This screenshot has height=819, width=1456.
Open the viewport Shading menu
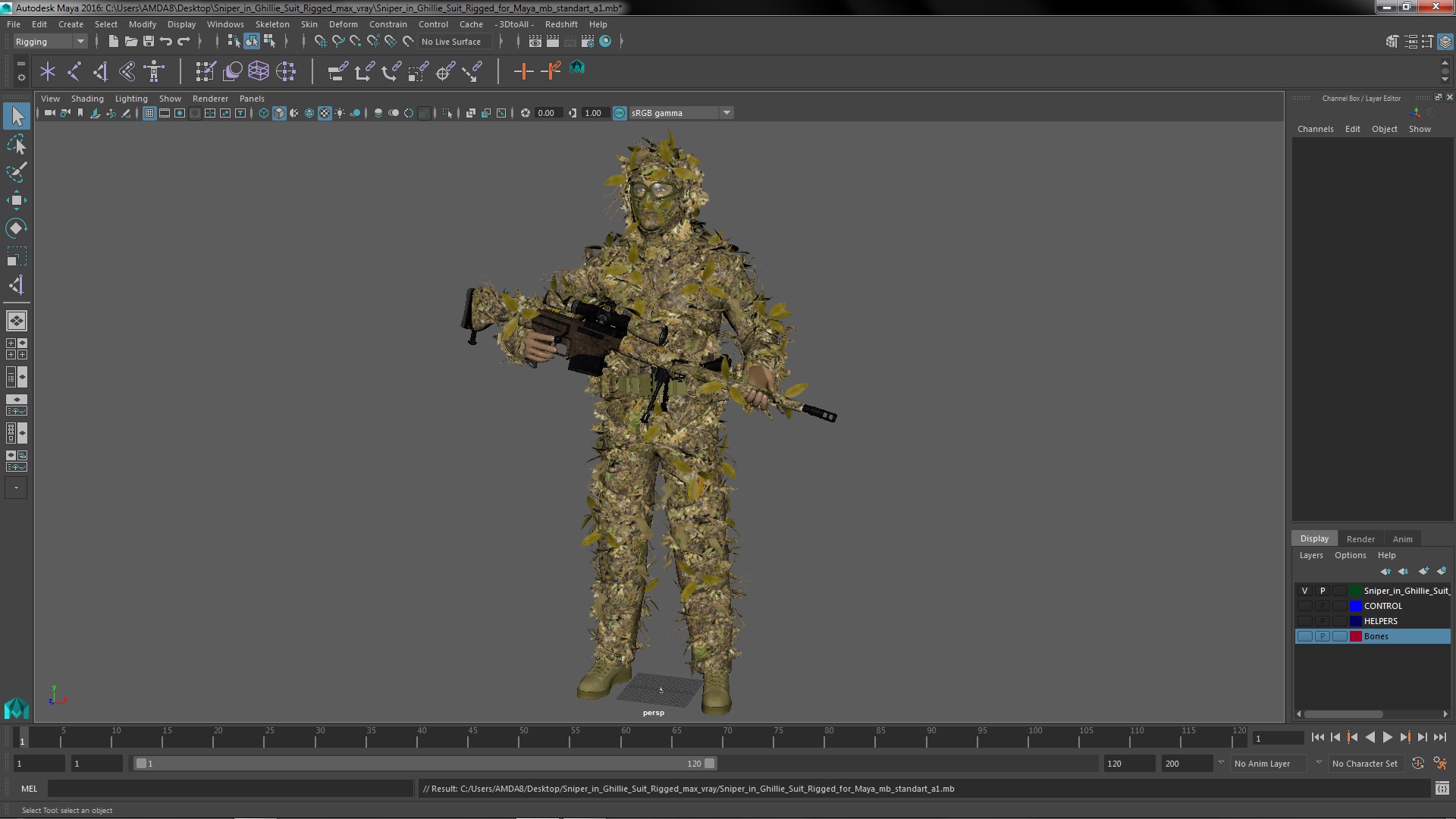pos(87,99)
